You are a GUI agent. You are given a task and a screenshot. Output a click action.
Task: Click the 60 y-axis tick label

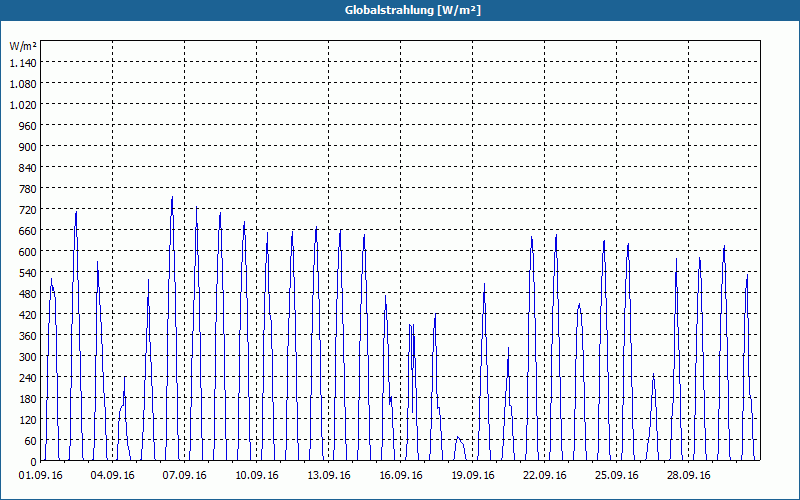[x=30, y=440]
